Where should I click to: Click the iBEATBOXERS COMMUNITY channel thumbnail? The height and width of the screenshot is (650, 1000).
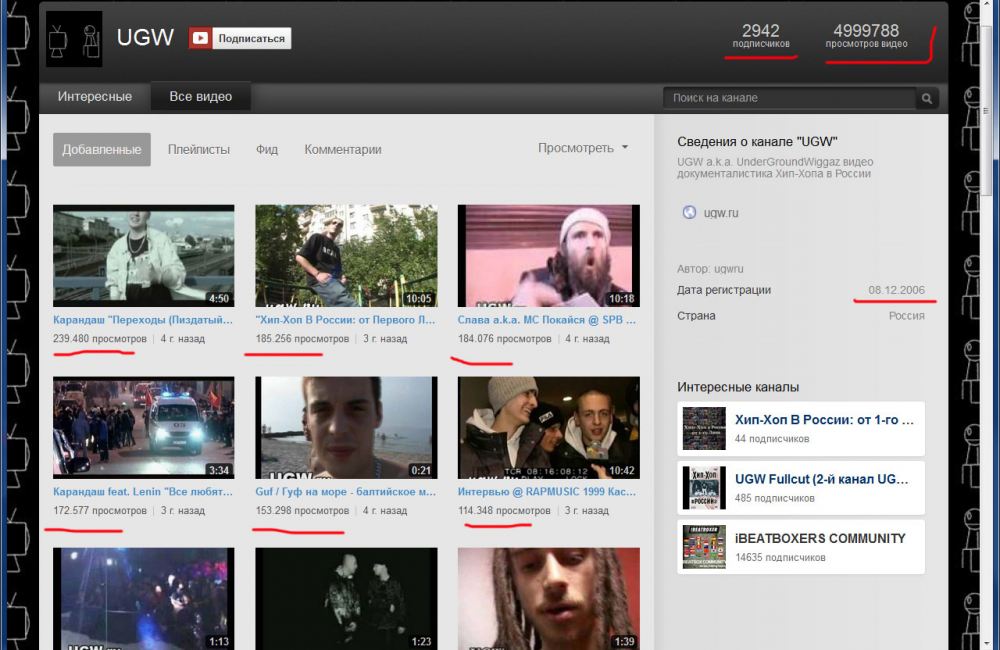click(x=704, y=547)
